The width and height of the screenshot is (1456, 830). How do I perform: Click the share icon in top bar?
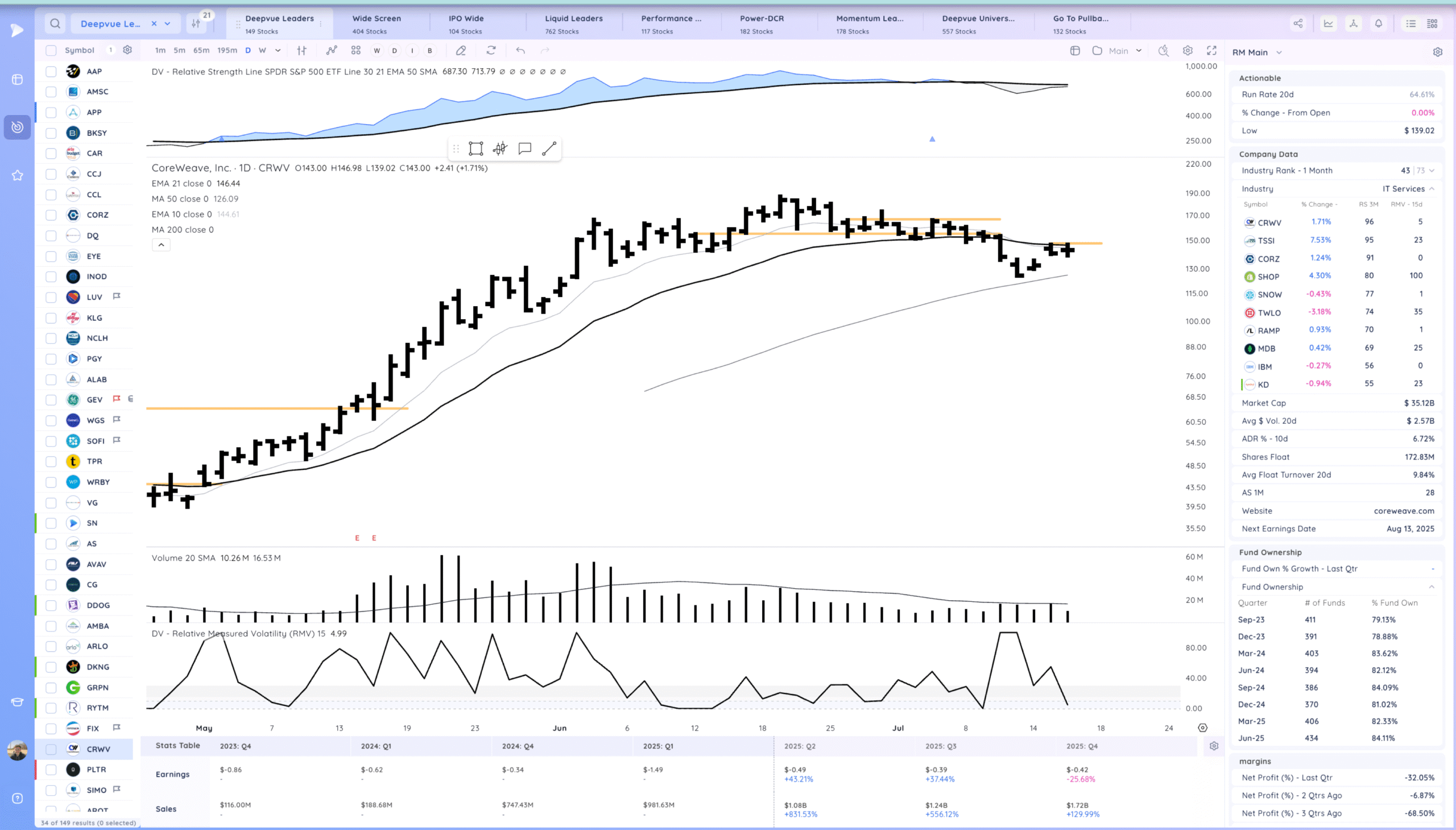1297,23
